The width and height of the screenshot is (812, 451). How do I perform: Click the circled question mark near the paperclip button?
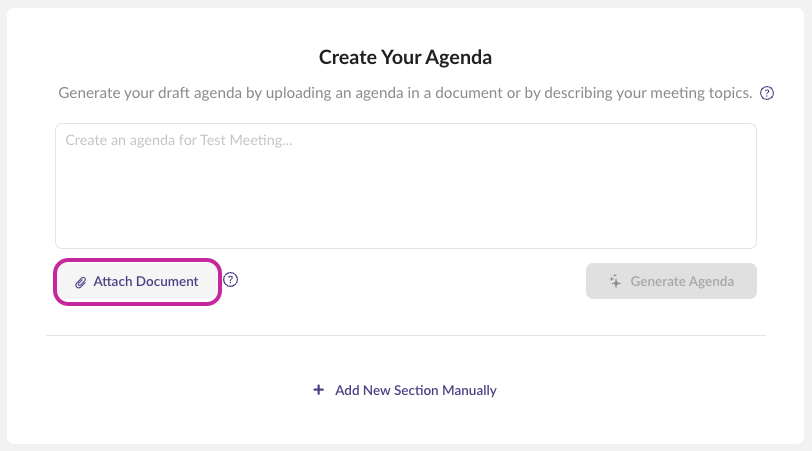[230, 280]
